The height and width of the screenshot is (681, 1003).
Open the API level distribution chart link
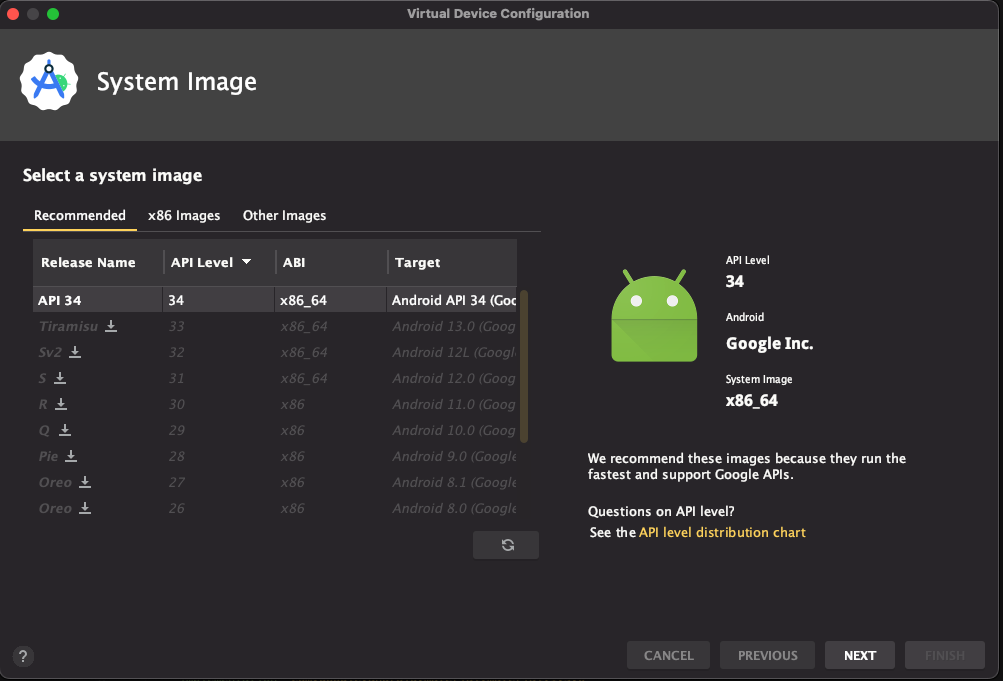pyautogui.click(x=722, y=533)
